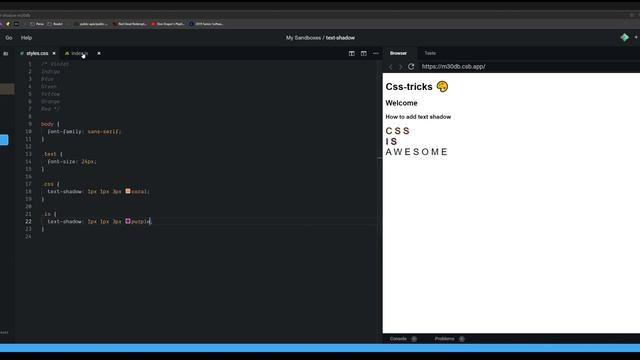Screen dimensions: 640x360
Task: Click the '.css {' selector line
Action: point(50,184)
